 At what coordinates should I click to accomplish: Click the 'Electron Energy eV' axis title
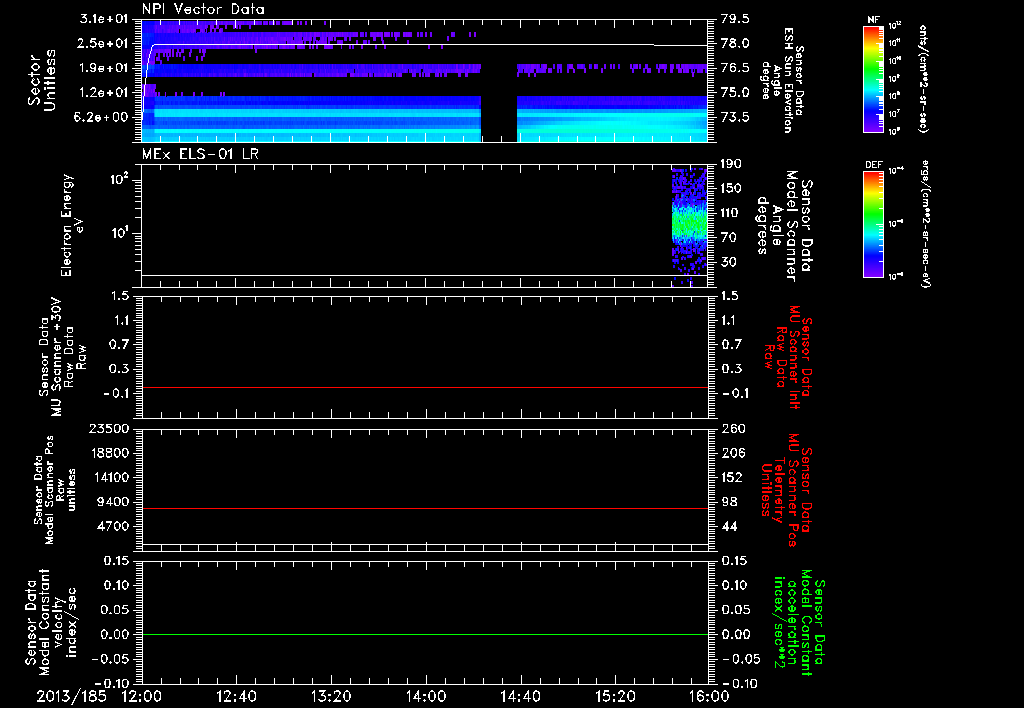71,225
